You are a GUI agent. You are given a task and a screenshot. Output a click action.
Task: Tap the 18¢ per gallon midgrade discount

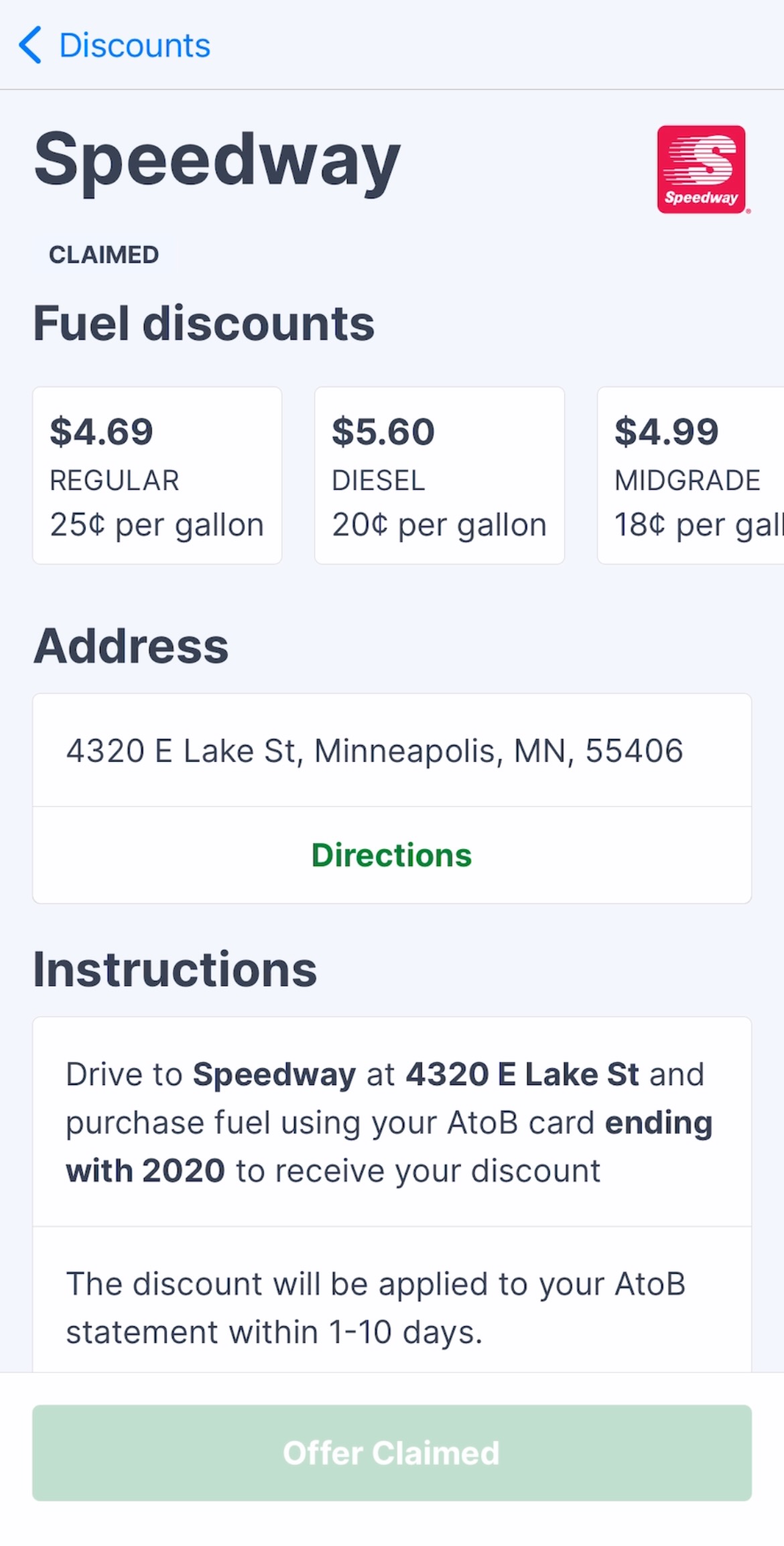point(697,525)
